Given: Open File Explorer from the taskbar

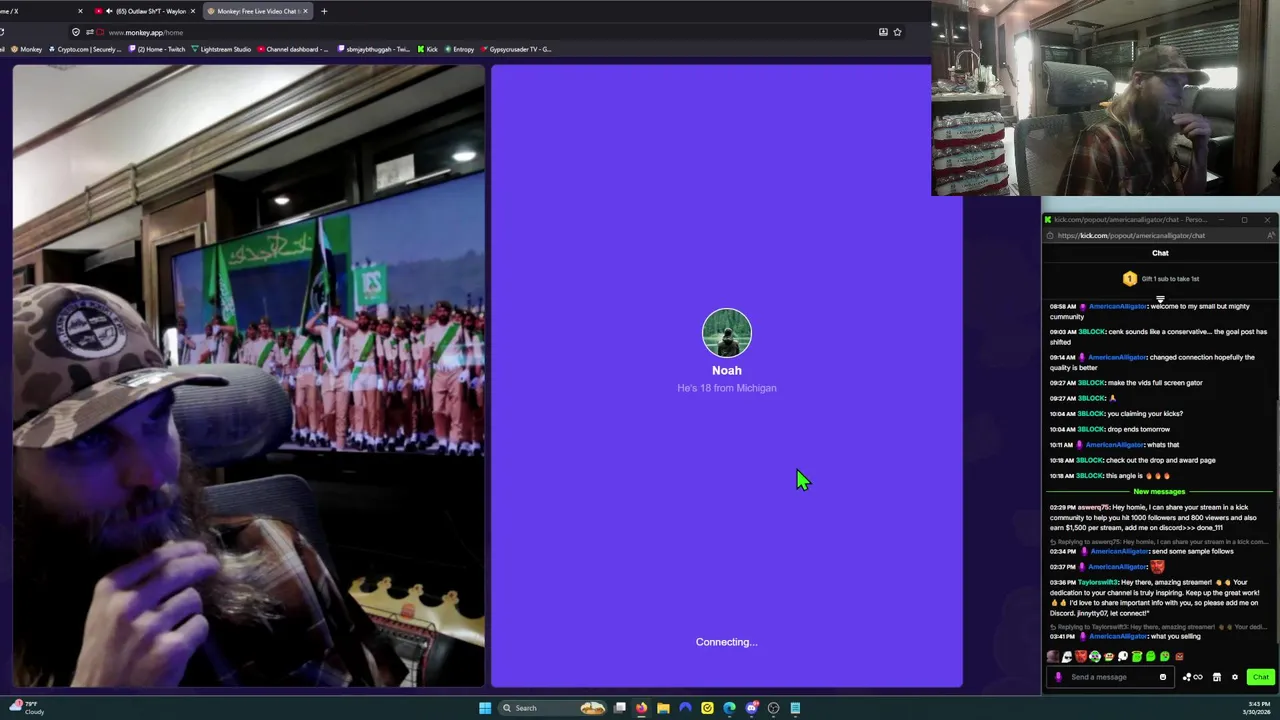Looking at the screenshot, I should pyautogui.click(x=663, y=708).
